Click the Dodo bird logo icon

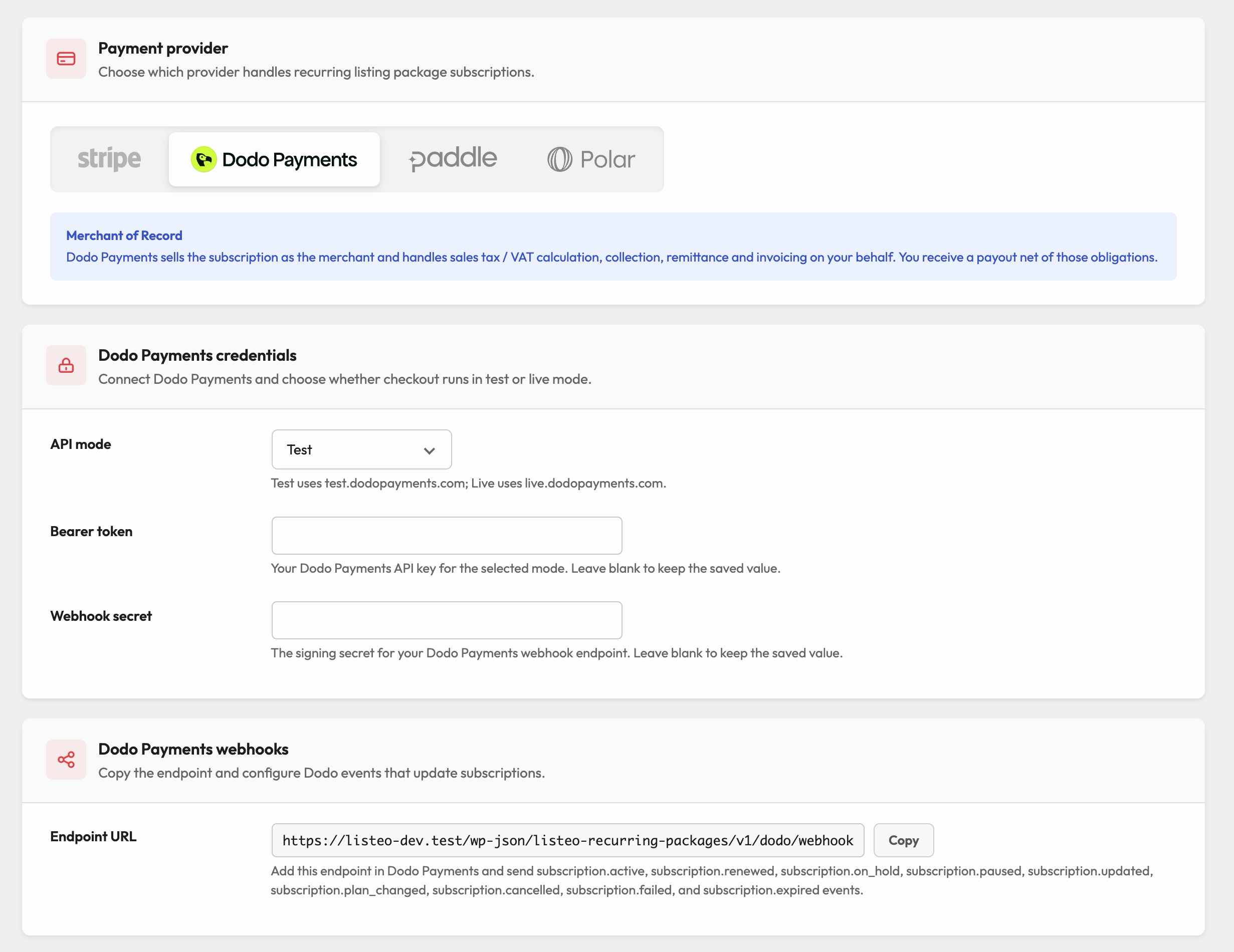click(204, 159)
